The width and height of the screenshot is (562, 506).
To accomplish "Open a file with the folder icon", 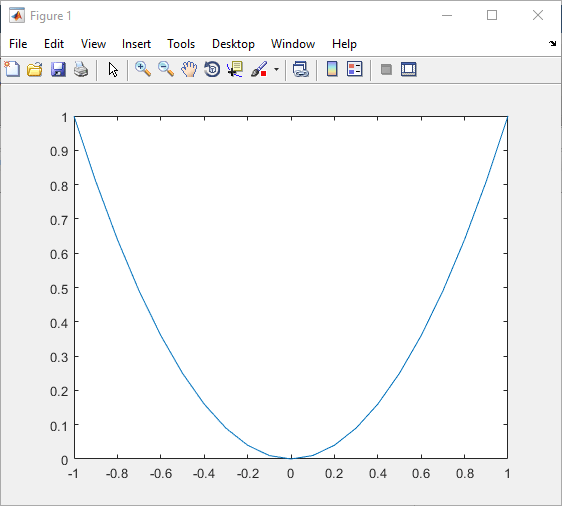I will 35,69.
